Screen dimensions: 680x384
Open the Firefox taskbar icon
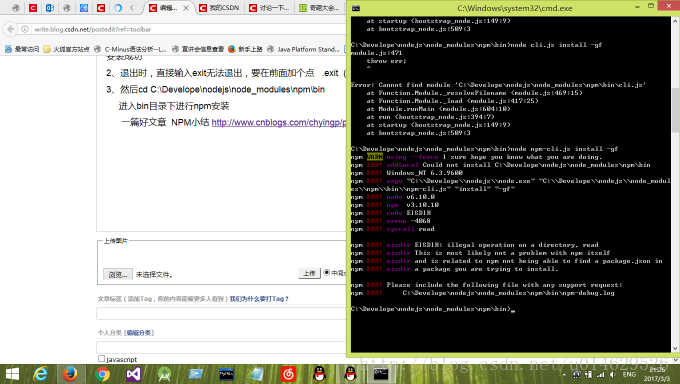70,374
